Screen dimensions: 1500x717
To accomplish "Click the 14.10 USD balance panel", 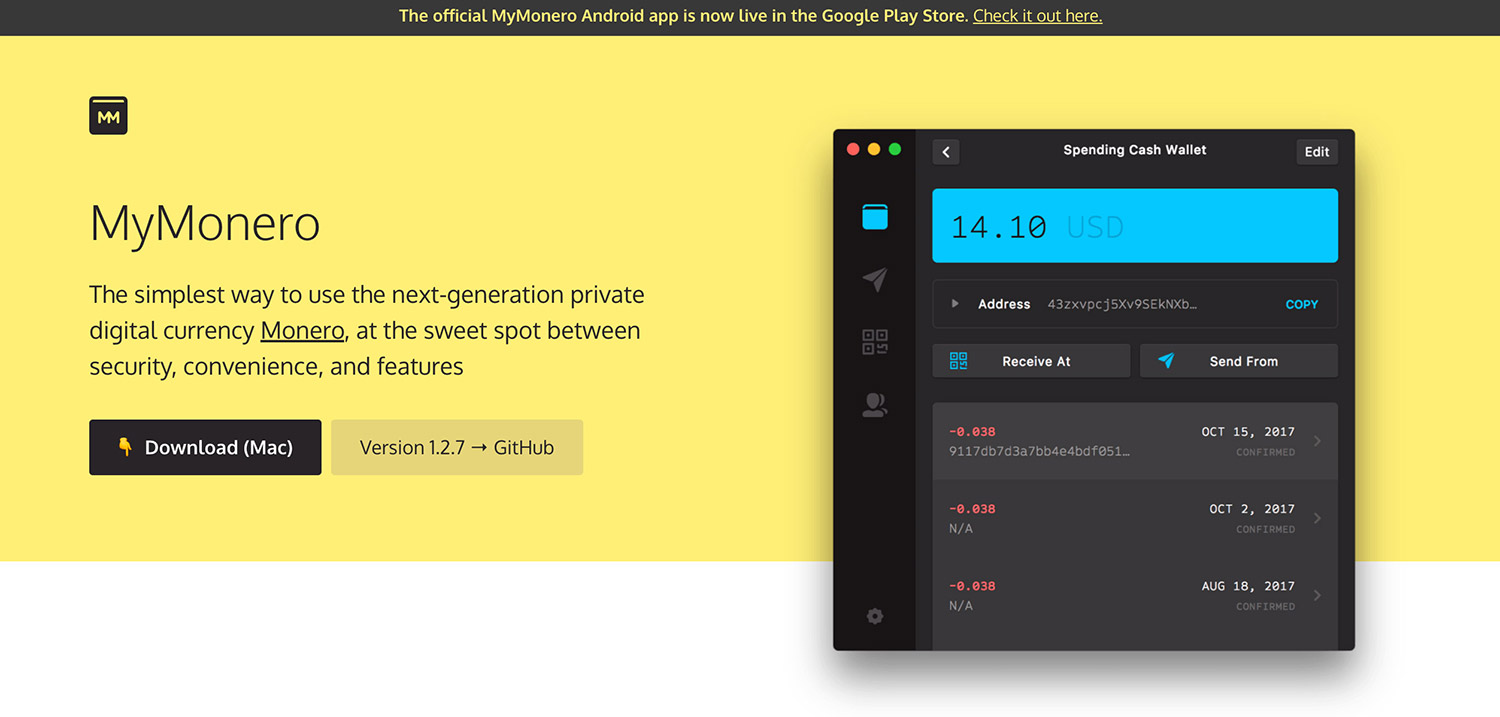I will point(1135,226).
